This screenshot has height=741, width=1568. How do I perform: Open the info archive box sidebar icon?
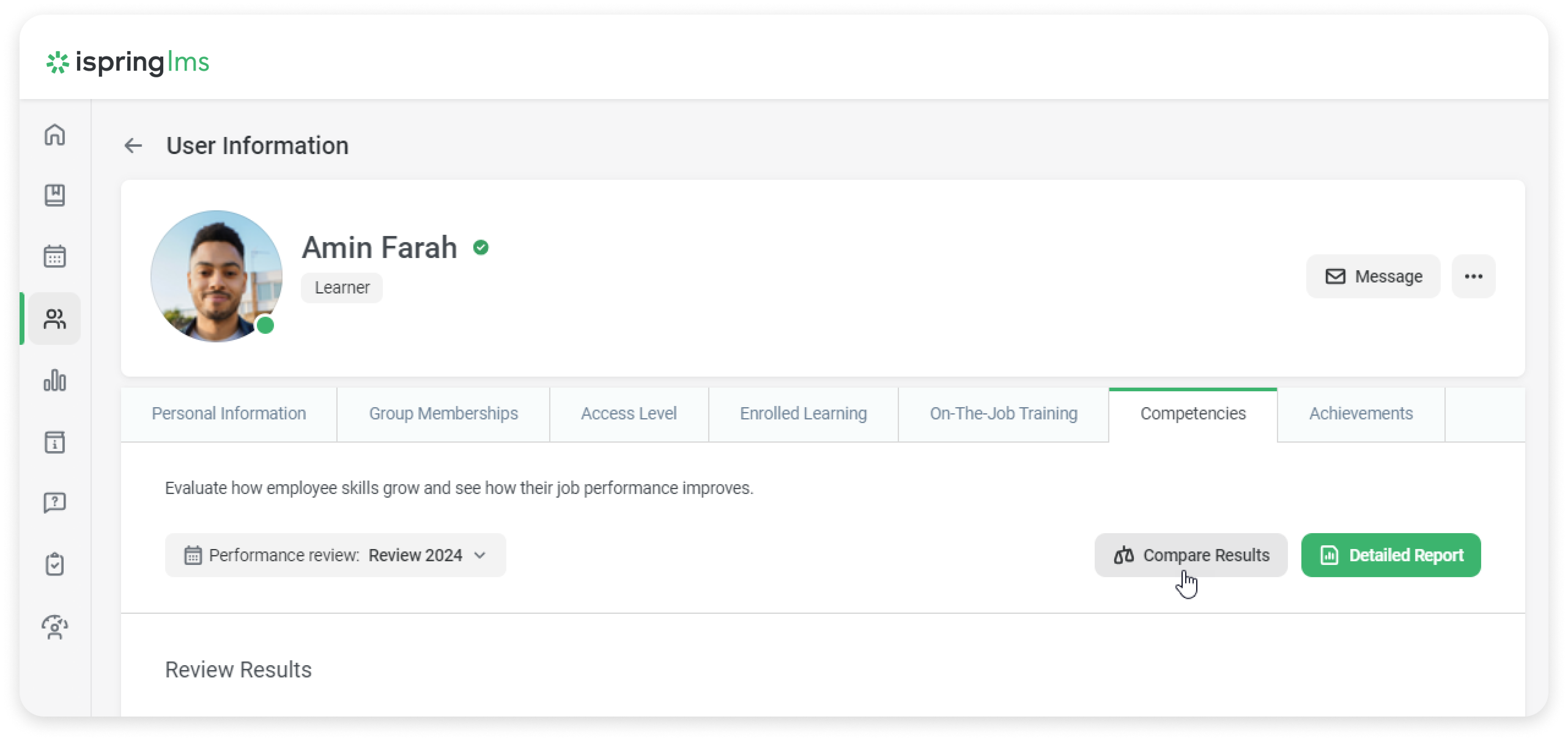tap(55, 442)
